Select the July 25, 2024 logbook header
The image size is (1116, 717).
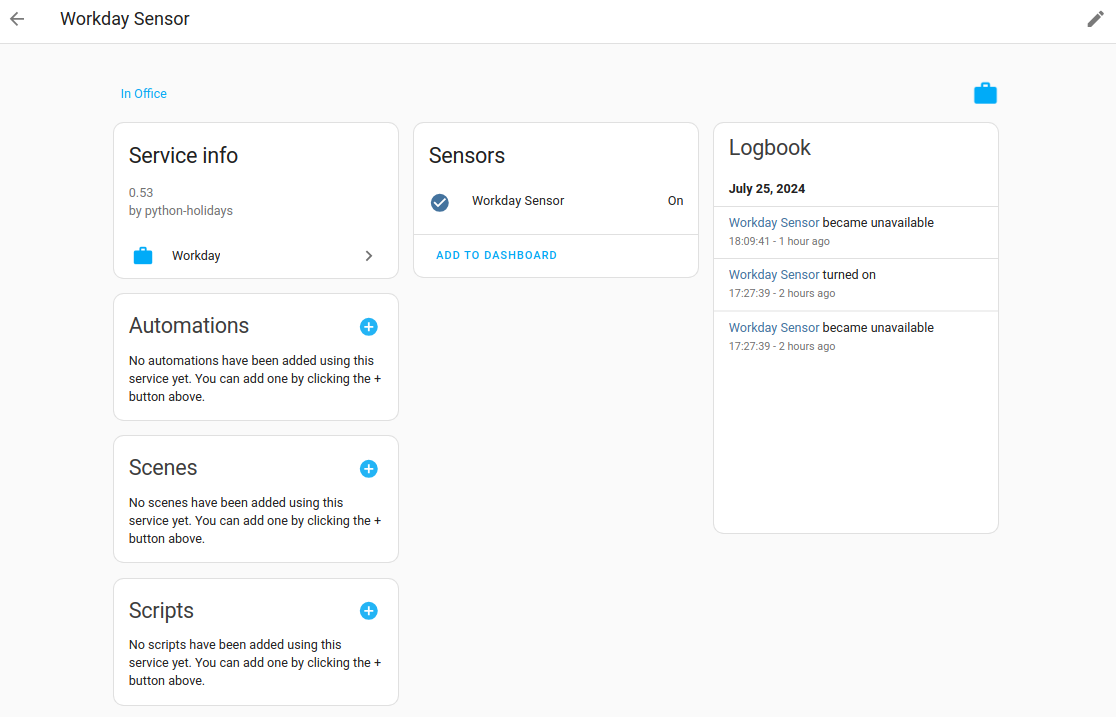pyautogui.click(x=767, y=188)
